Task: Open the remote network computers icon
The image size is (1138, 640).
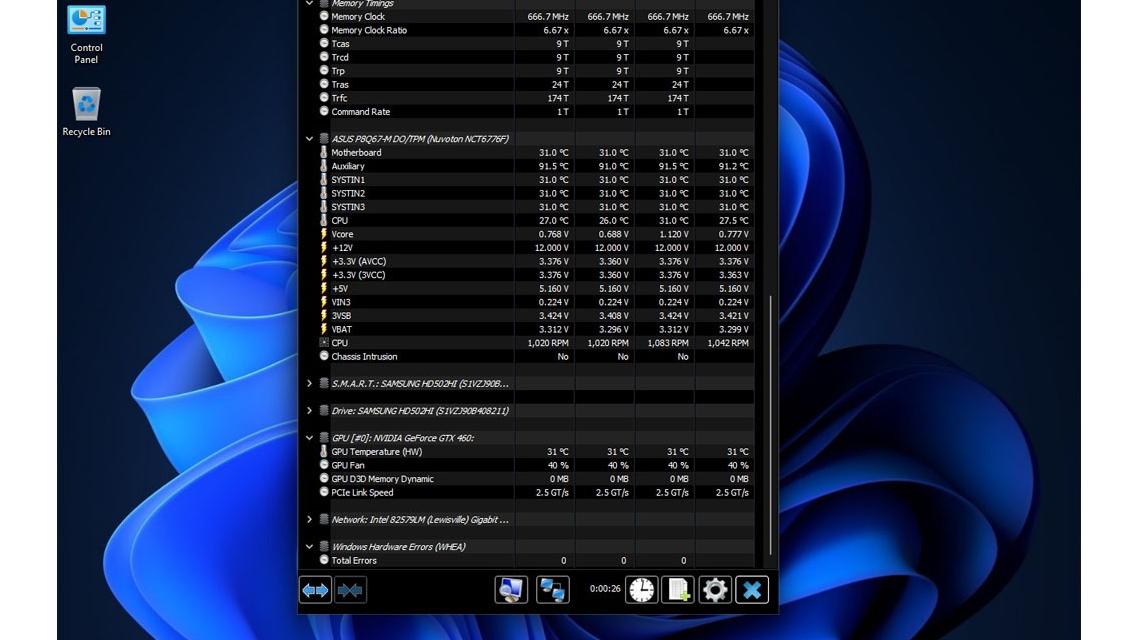Action: [x=552, y=590]
